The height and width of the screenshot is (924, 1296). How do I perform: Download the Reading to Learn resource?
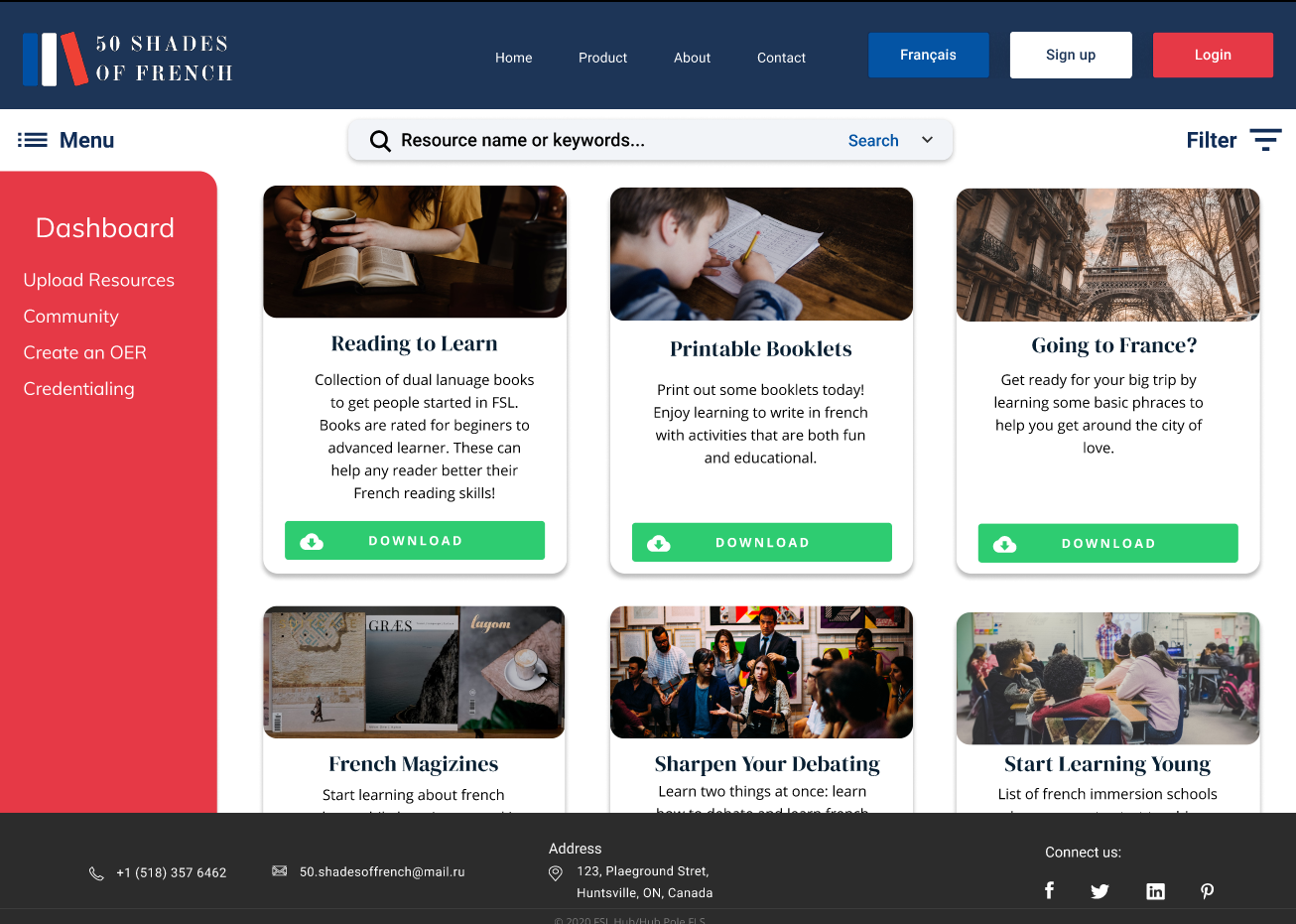pyautogui.click(x=415, y=541)
